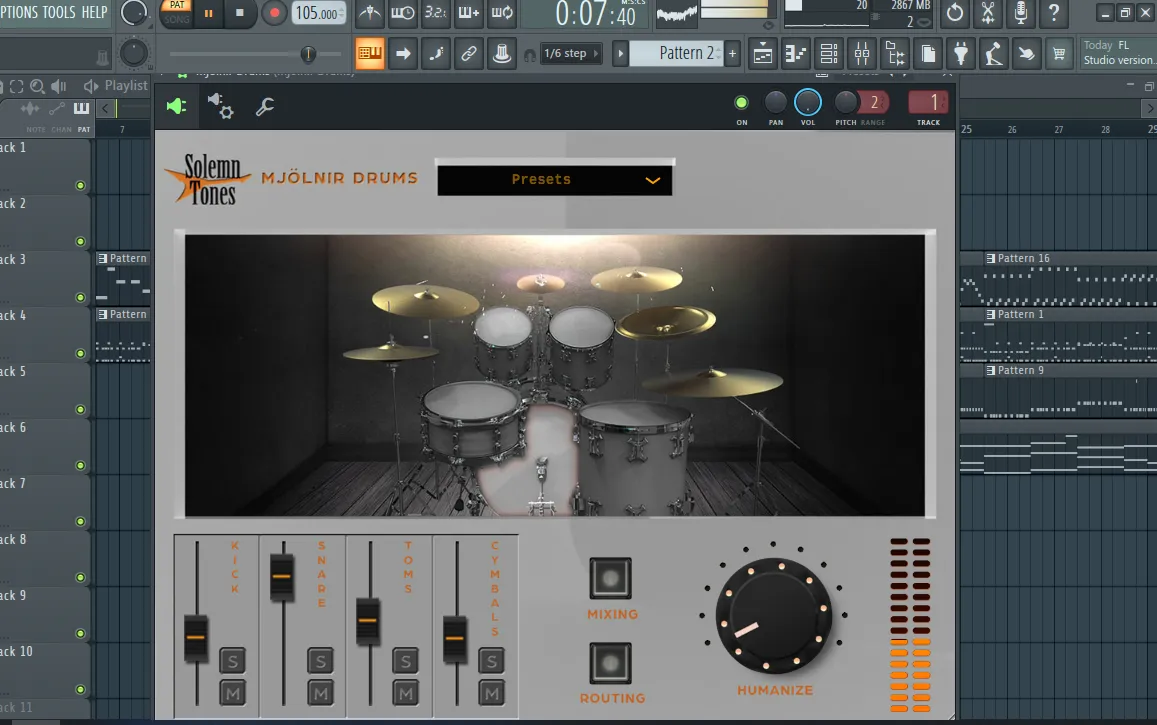The image size is (1157, 725).
Task: Toggle the metronome icon
Action: click(x=370, y=13)
